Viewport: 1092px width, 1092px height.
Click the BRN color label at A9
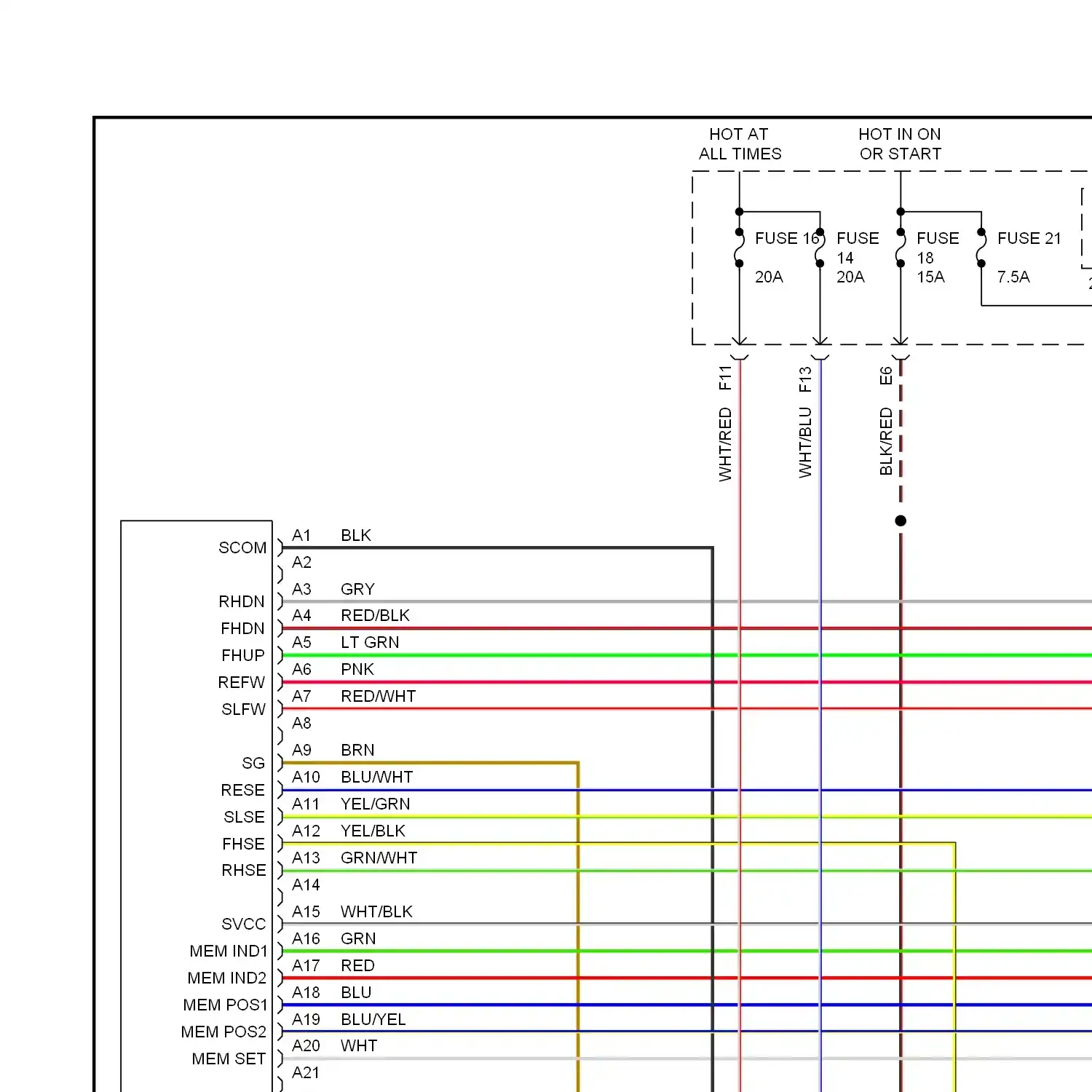pos(357,750)
